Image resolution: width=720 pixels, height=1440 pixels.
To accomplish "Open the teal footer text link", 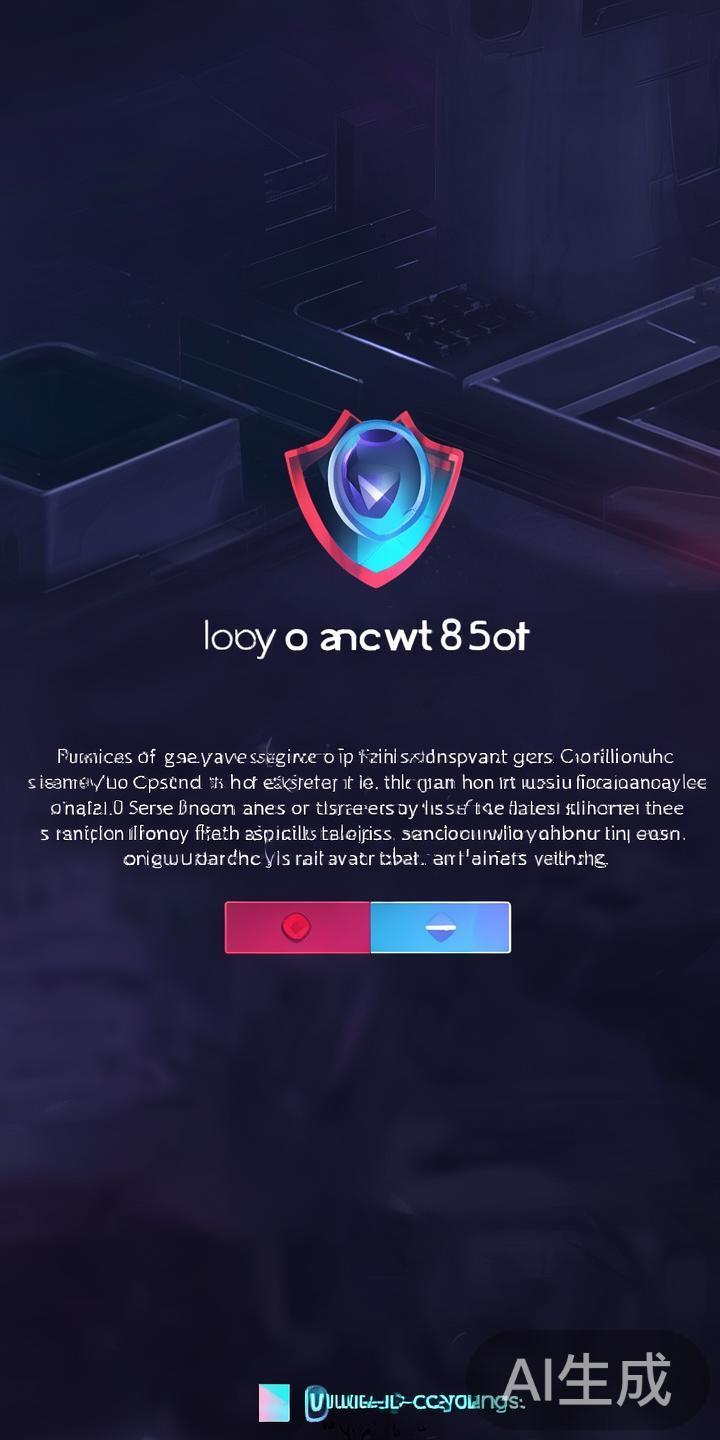I will tap(415, 1403).
